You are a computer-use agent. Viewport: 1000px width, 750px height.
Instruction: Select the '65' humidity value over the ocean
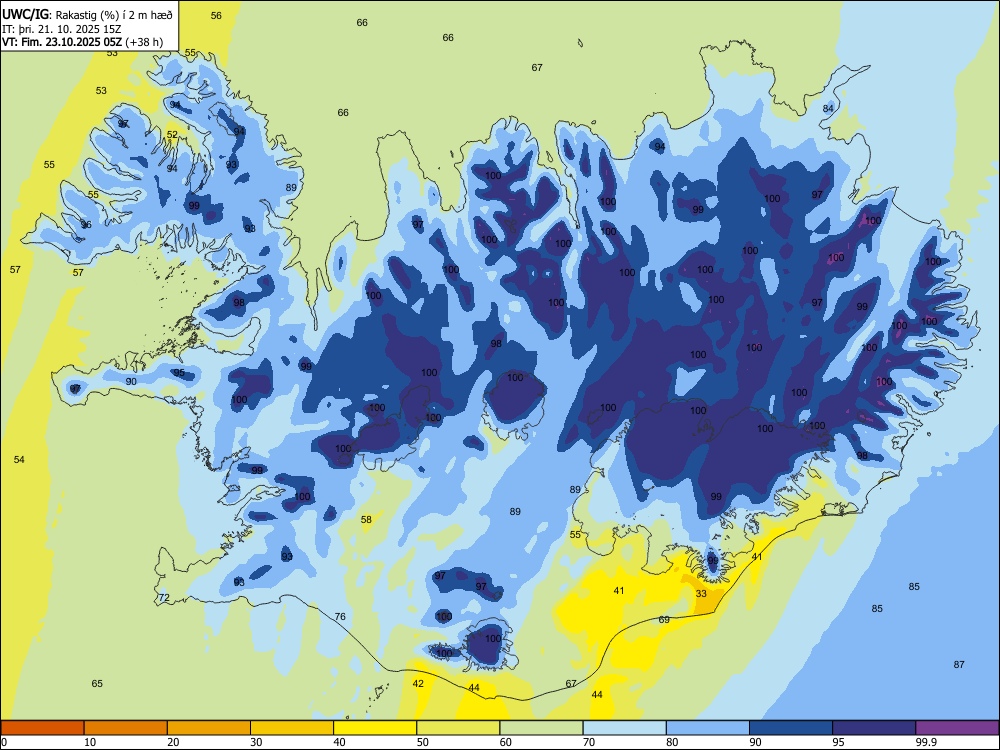97,684
